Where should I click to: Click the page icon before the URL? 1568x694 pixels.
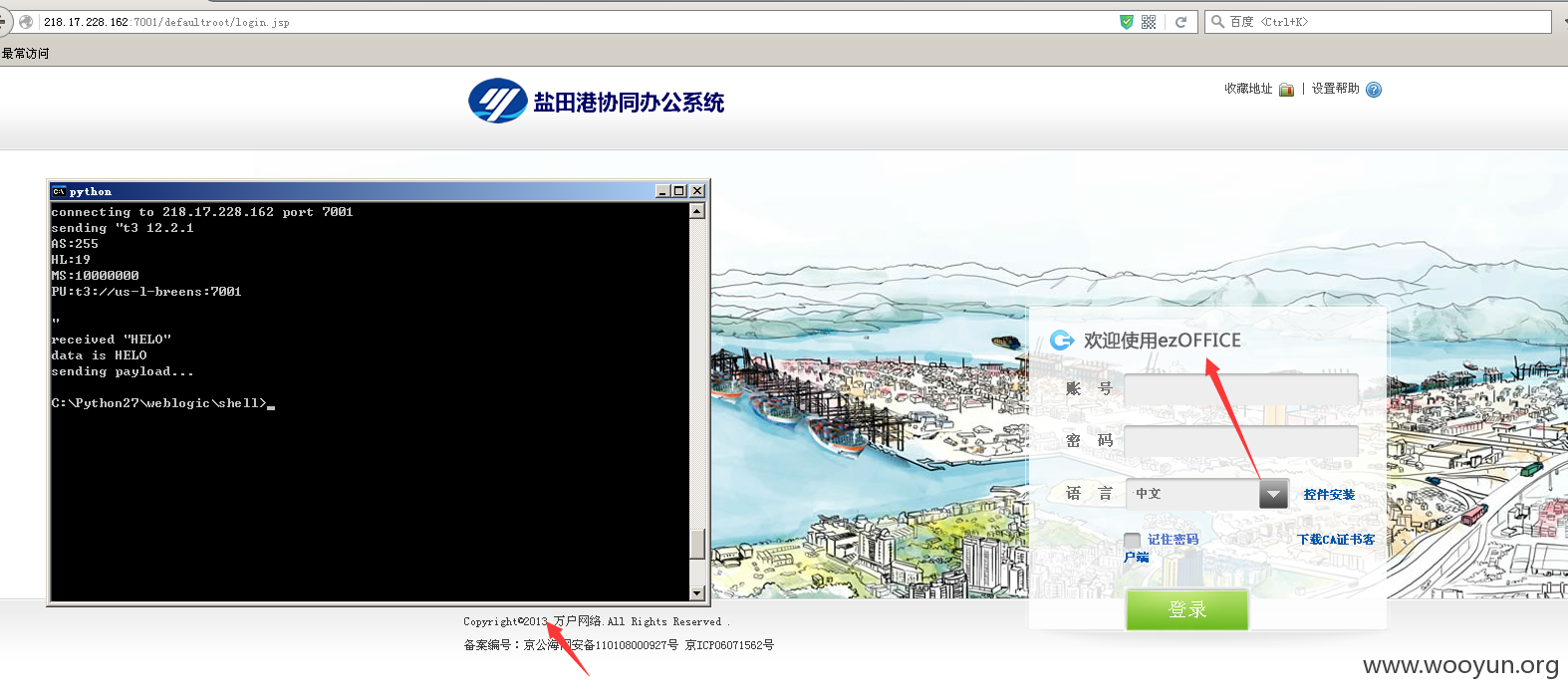pyautogui.click(x=26, y=22)
